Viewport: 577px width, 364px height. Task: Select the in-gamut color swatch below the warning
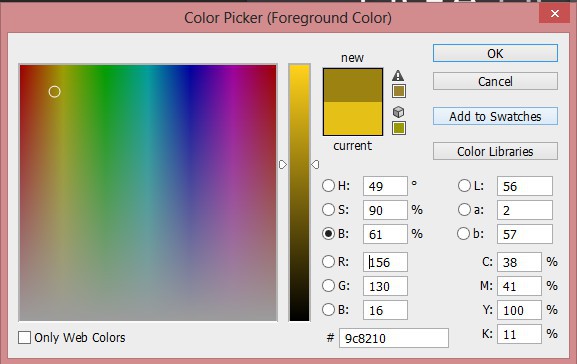[399, 91]
